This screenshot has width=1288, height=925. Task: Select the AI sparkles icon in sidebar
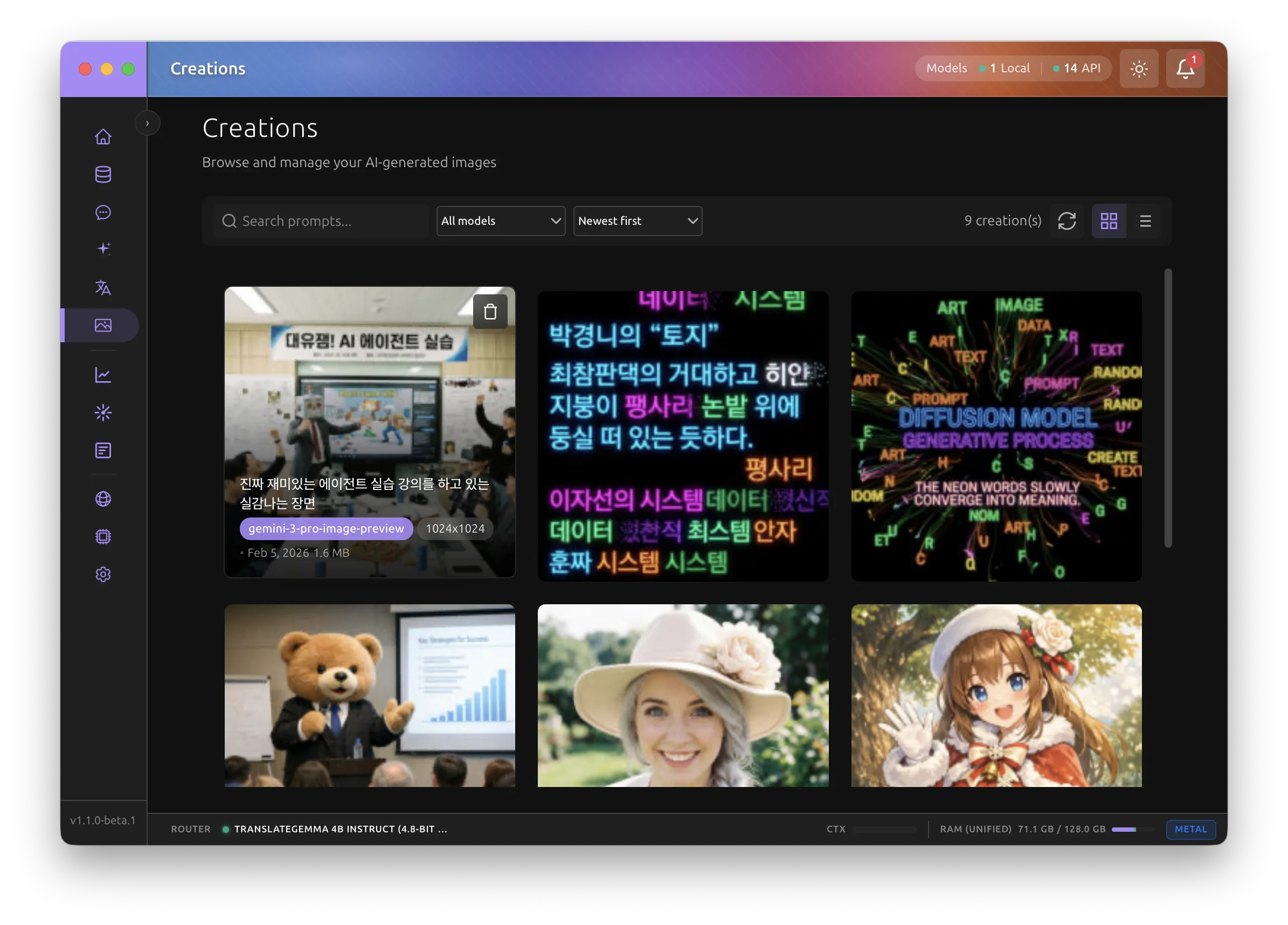coord(103,248)
